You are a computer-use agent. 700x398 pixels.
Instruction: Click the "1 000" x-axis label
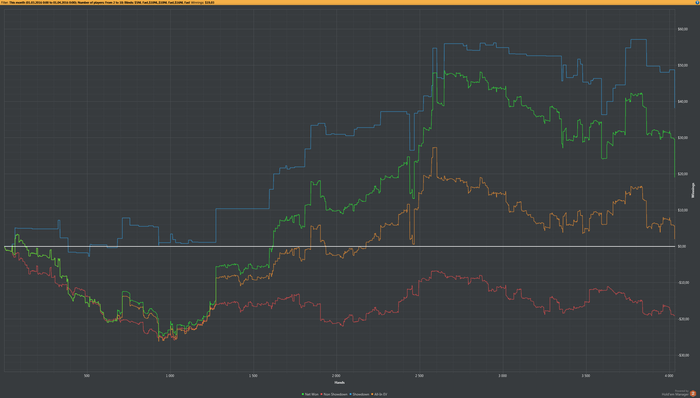coord(170,376)
